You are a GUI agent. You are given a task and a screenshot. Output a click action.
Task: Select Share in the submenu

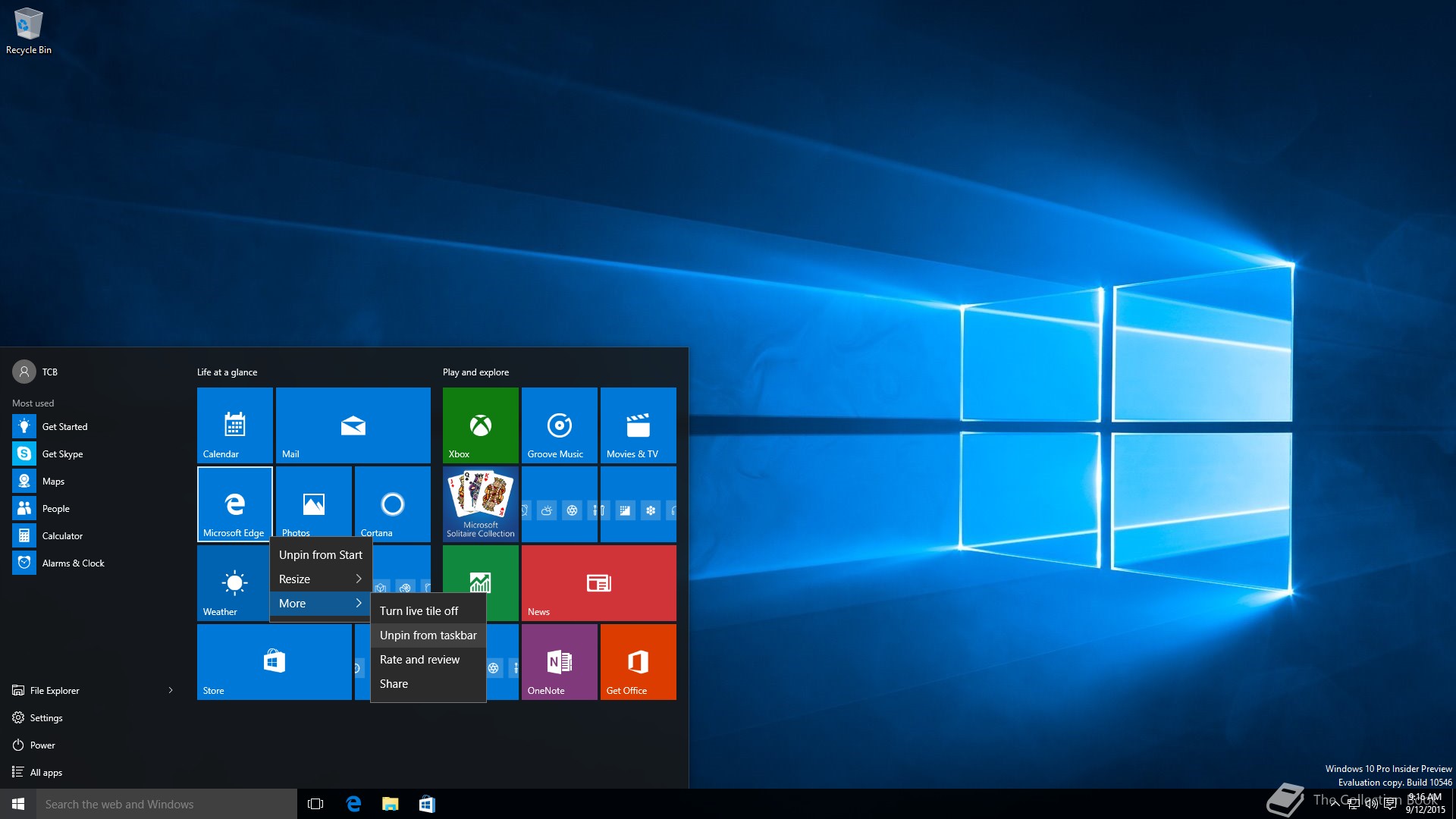click(x=428, y=684)
